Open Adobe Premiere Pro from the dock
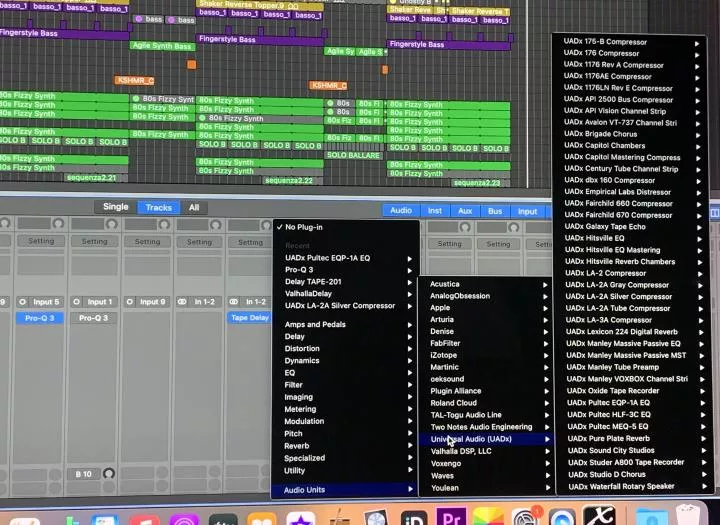The image size is (720, 525). click(x=451, y=518)
